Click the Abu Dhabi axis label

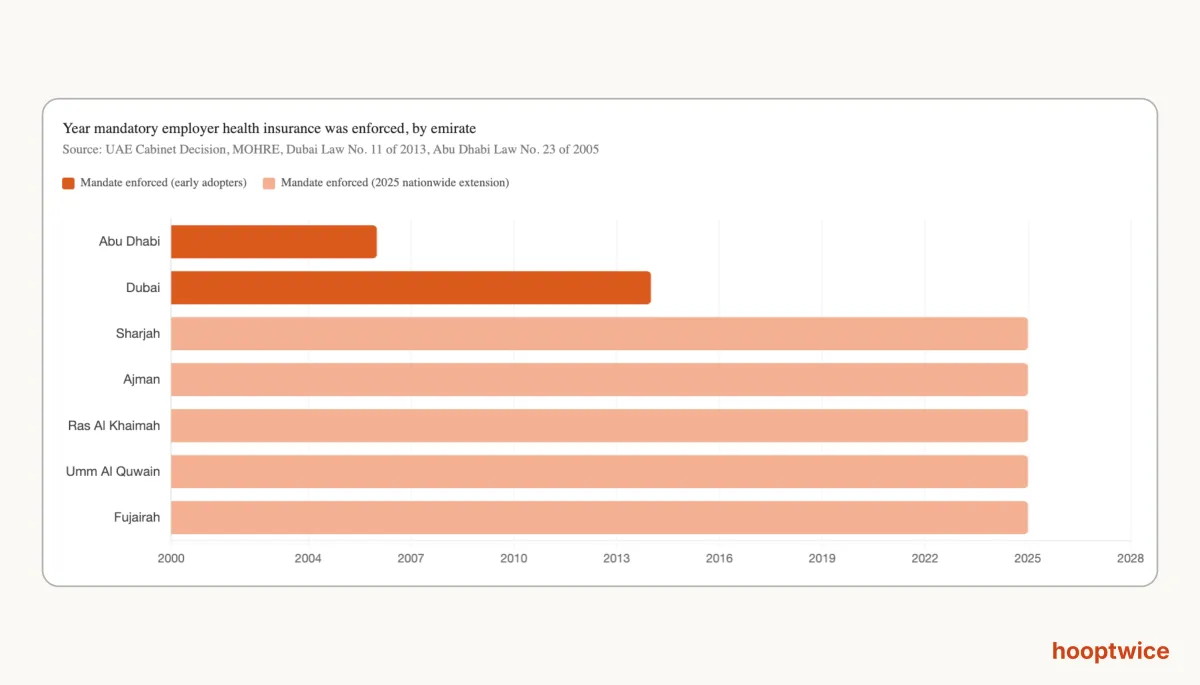pos(129,242)
